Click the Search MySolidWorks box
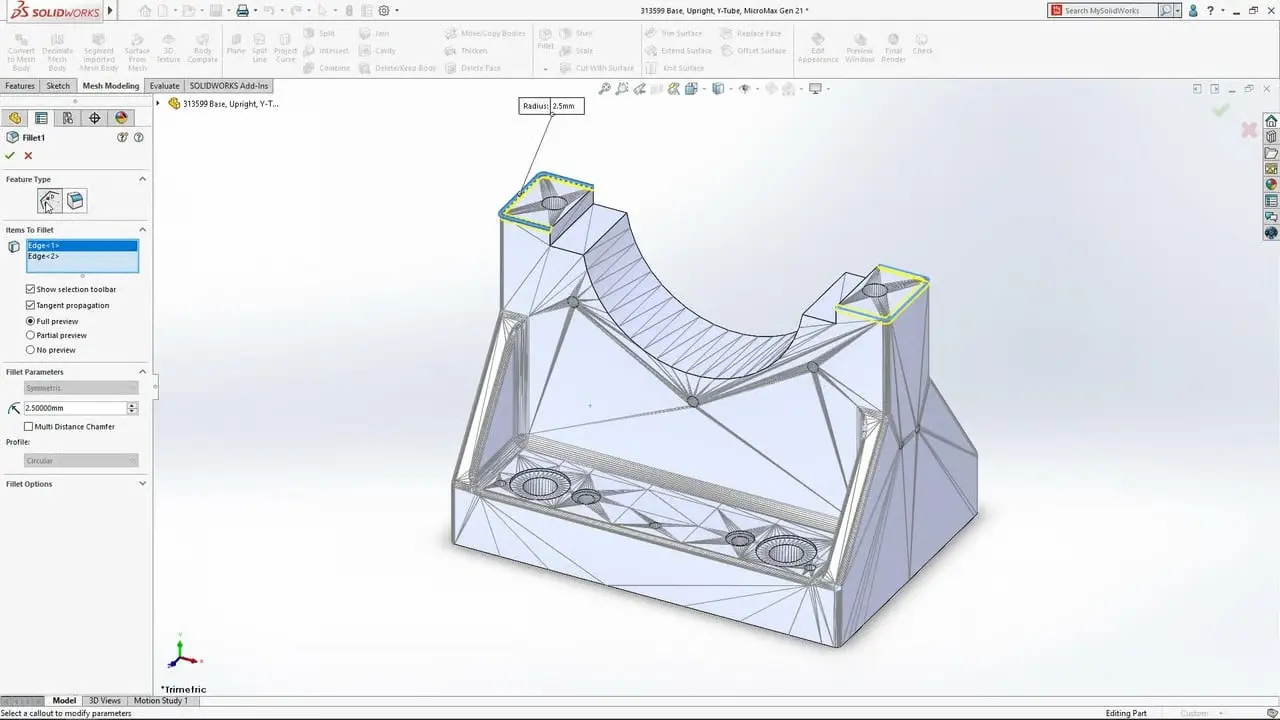This screenshot has width=1280, height=720. [x=1110, y=11]
